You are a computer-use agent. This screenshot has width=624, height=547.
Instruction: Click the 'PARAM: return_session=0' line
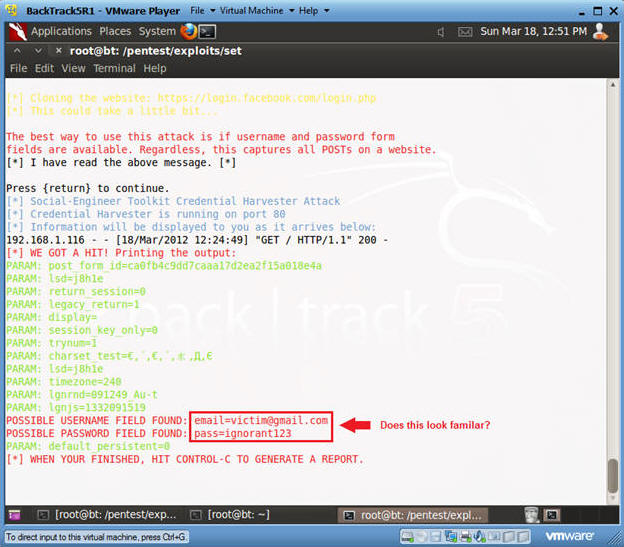pos(76,291)
